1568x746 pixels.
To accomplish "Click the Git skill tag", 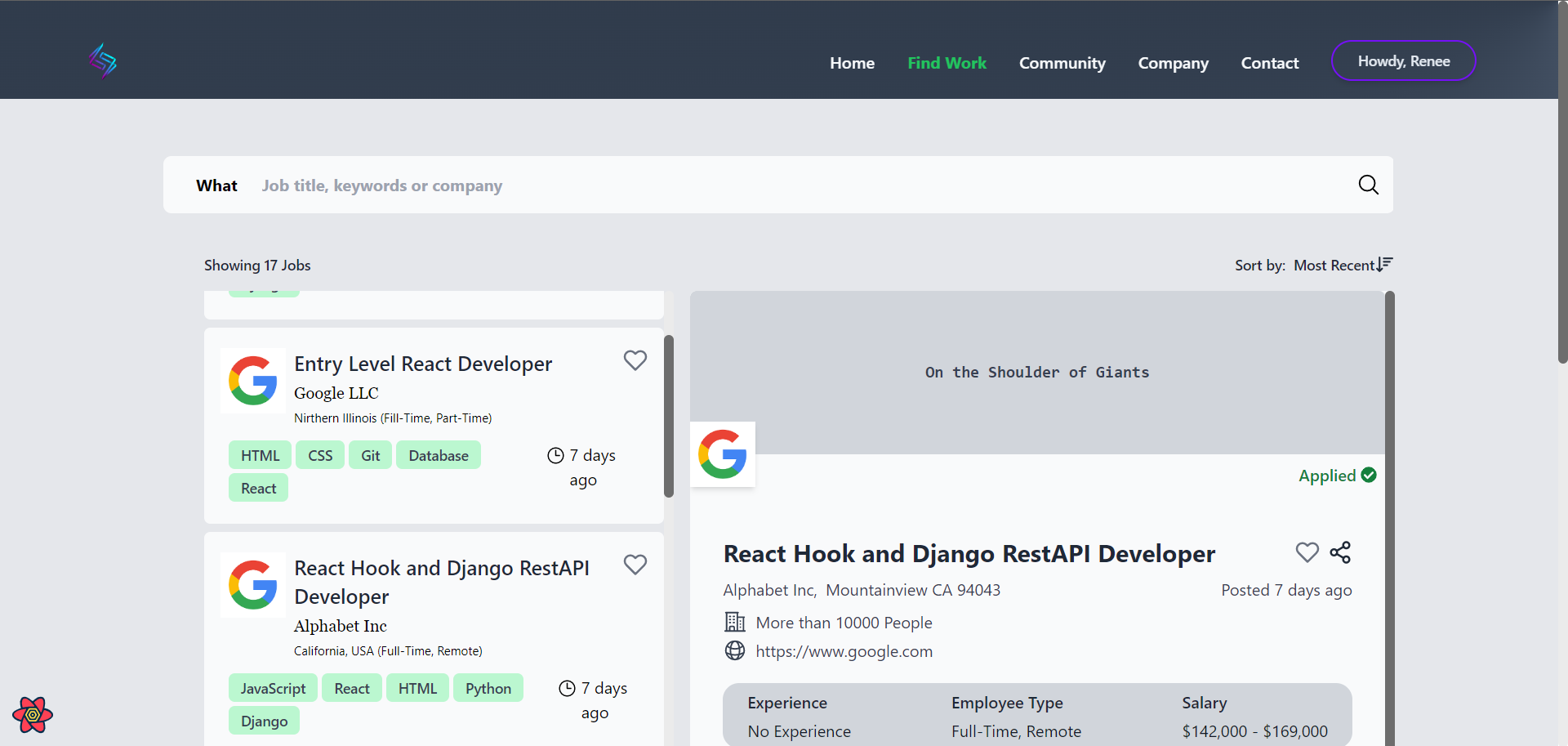I will coord(370,455).
